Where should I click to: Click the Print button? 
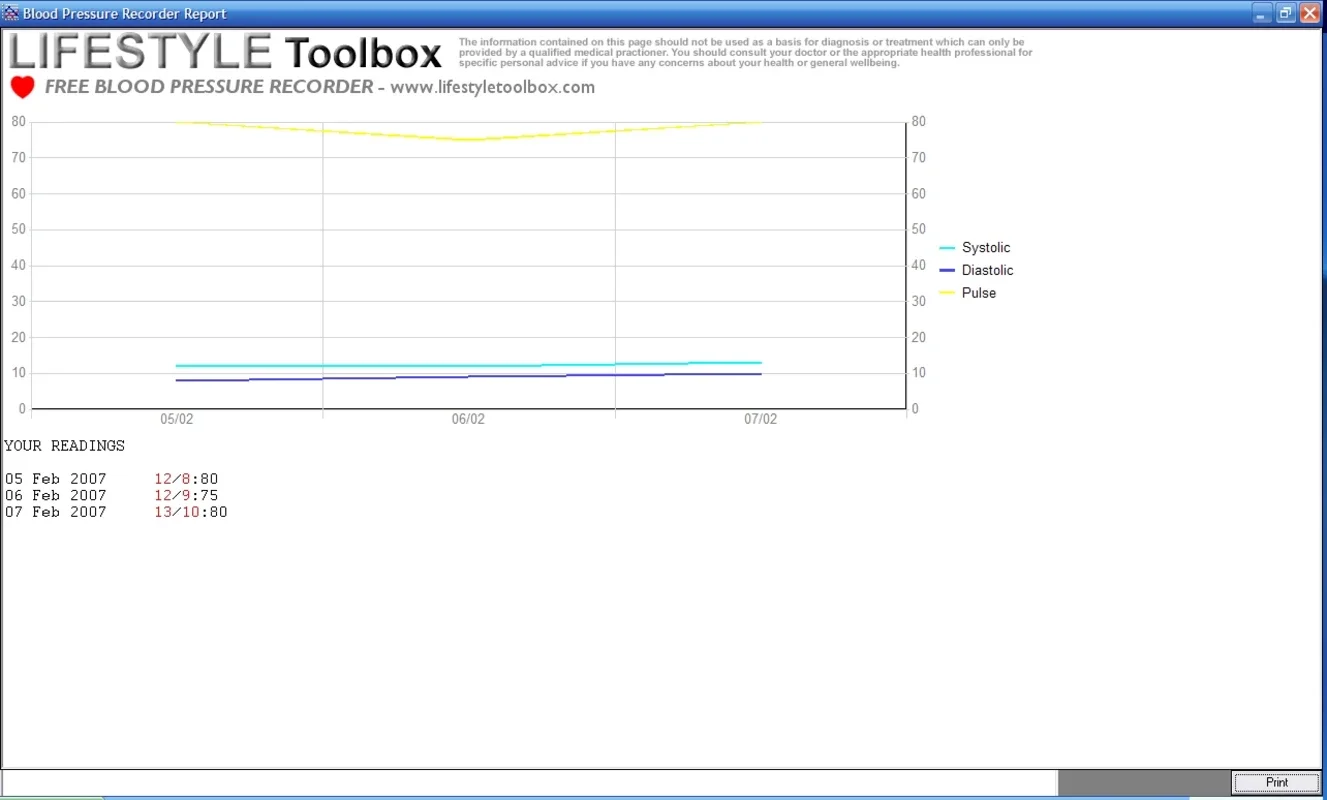tap(1277, 782)
